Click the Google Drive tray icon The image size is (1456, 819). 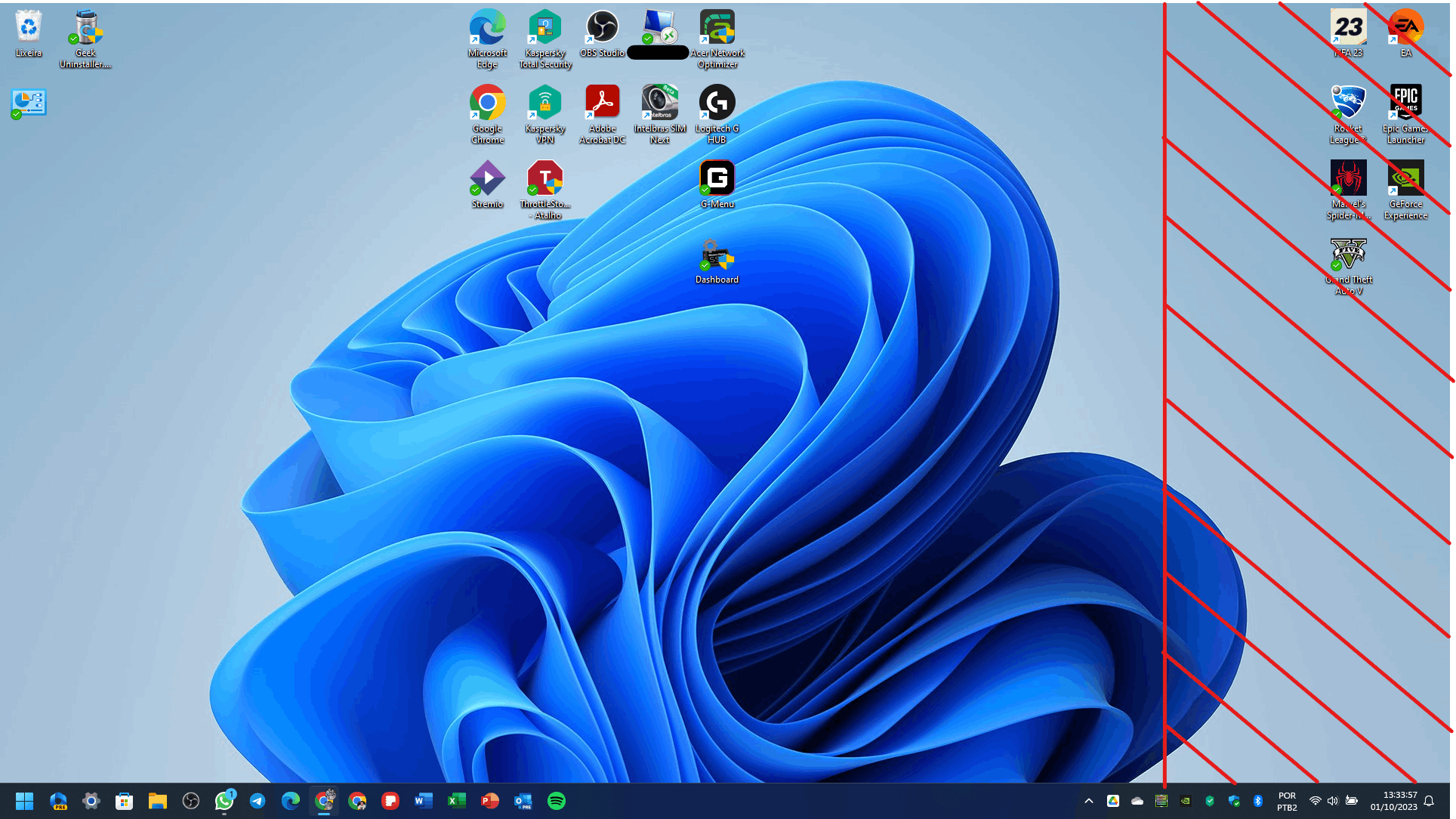click(x=1113, y=801)
